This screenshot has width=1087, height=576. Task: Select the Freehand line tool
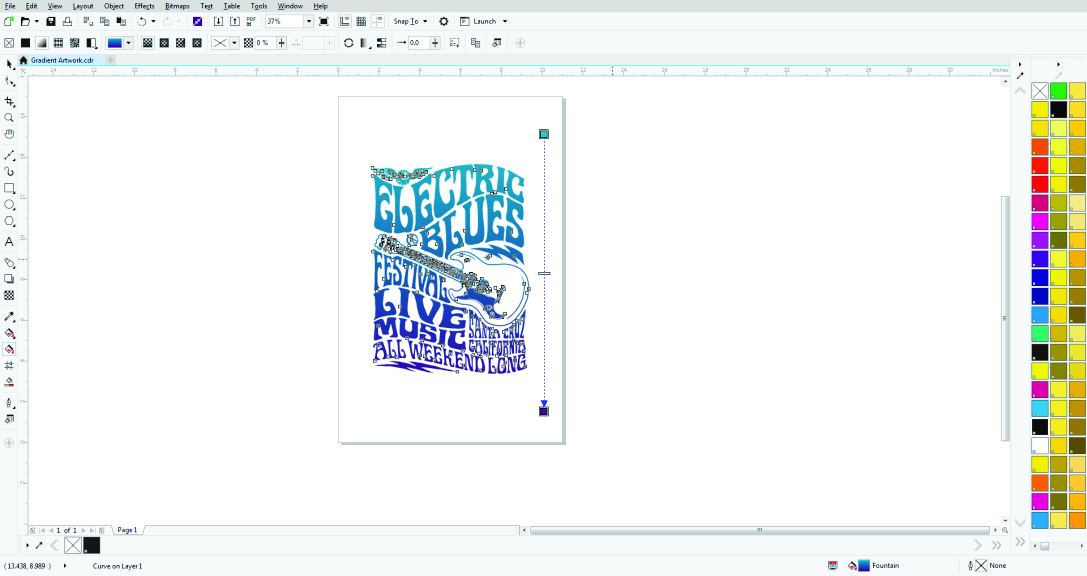click(9, 155)
